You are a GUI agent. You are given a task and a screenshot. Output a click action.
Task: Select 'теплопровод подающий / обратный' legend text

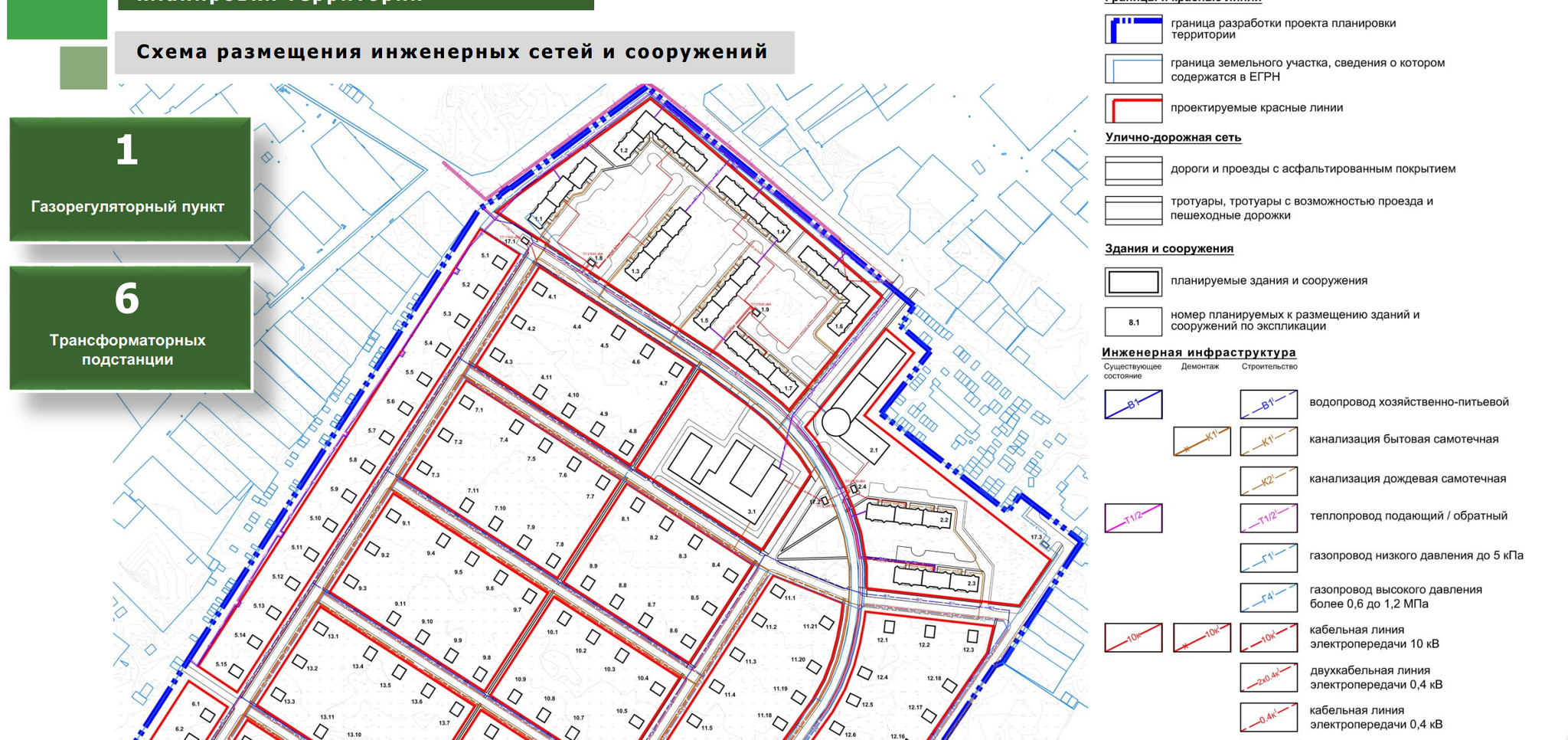point(1408,516)
